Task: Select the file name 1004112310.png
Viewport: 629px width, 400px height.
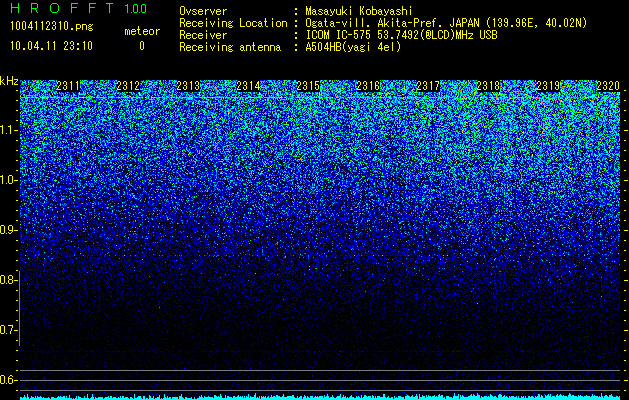Action: tap(51, 27)
